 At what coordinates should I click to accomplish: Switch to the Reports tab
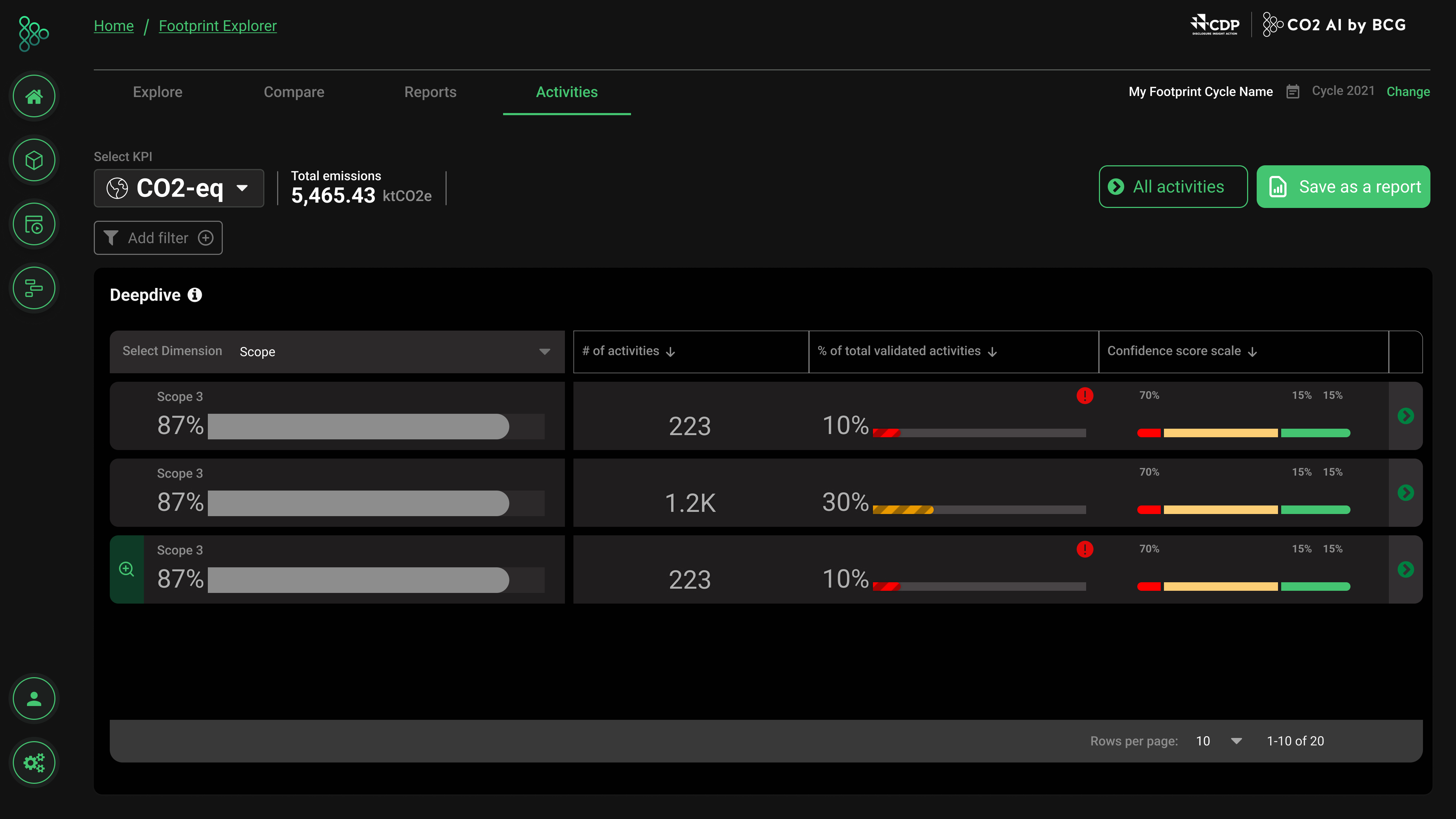(x=430, y=92)
